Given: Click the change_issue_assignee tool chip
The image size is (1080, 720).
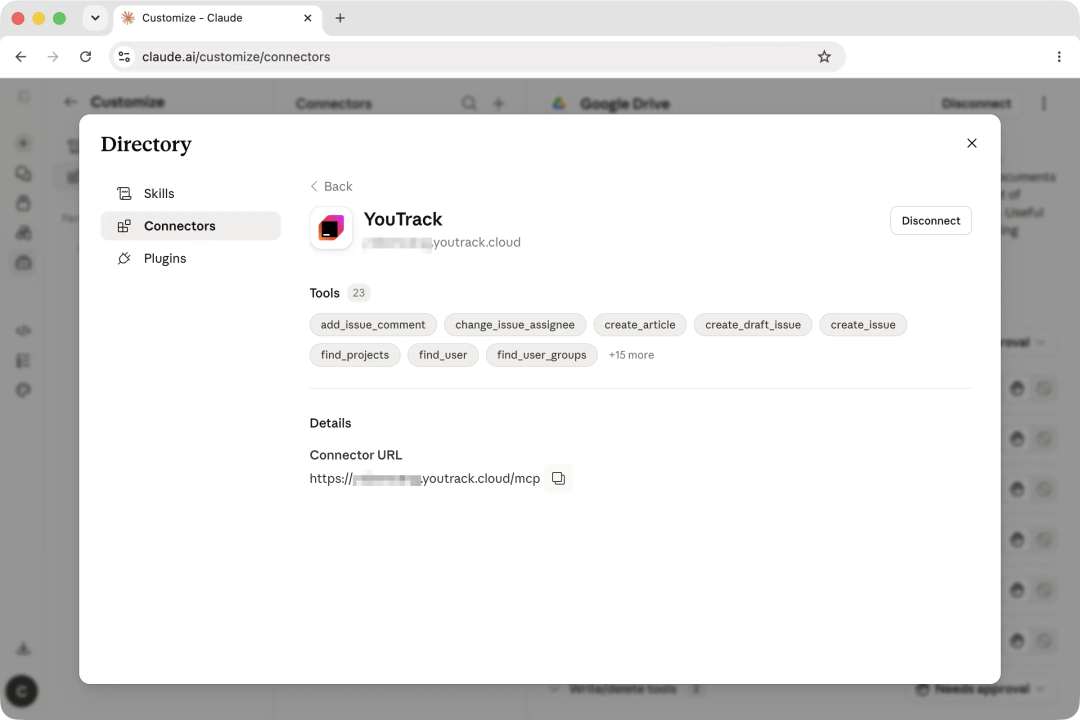Looking at the screenshot, I should [x=515, y=325].
